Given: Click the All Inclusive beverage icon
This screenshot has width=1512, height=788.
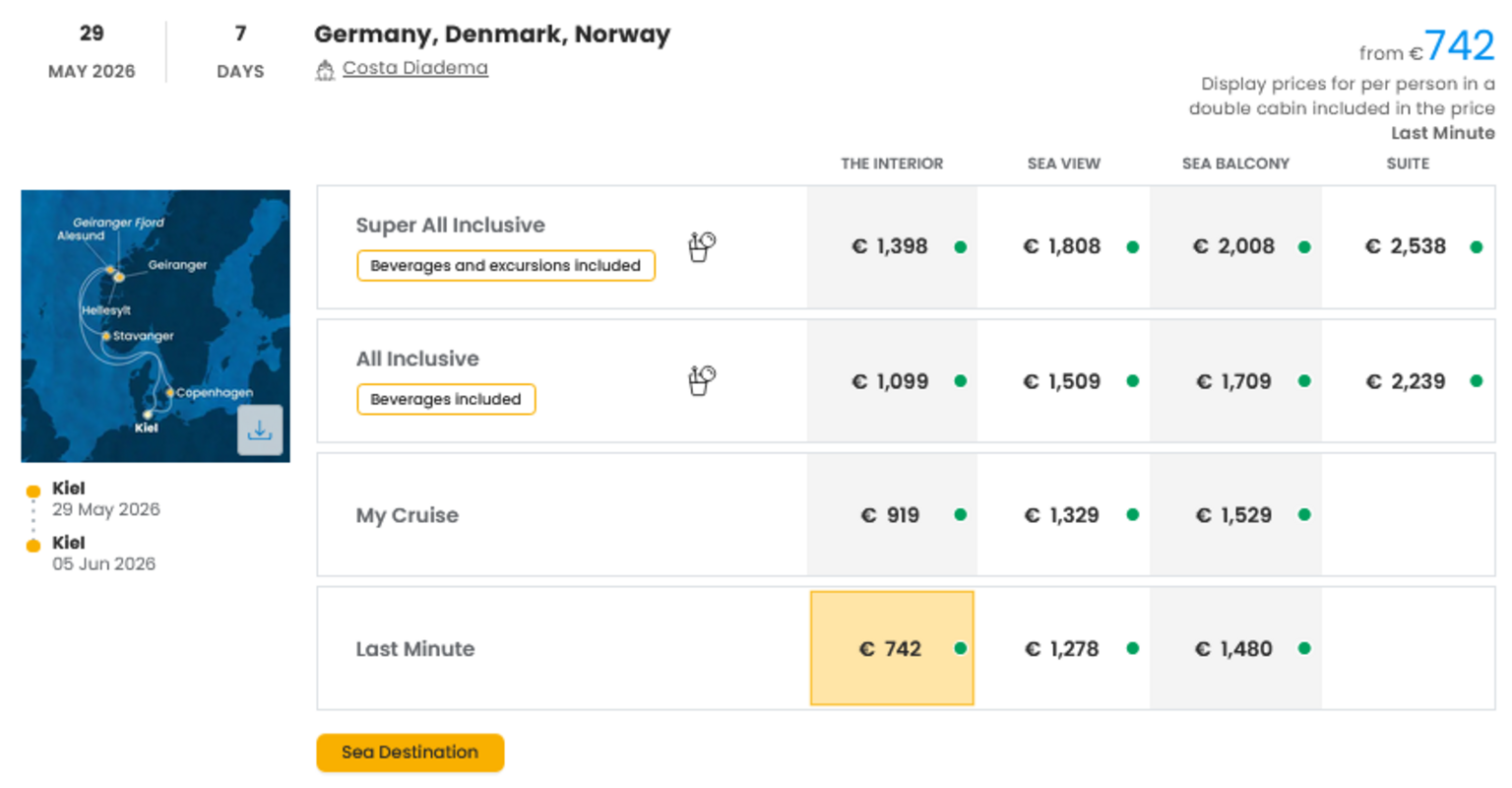Looking at the screenshot, I should click(x=701, y=380).
